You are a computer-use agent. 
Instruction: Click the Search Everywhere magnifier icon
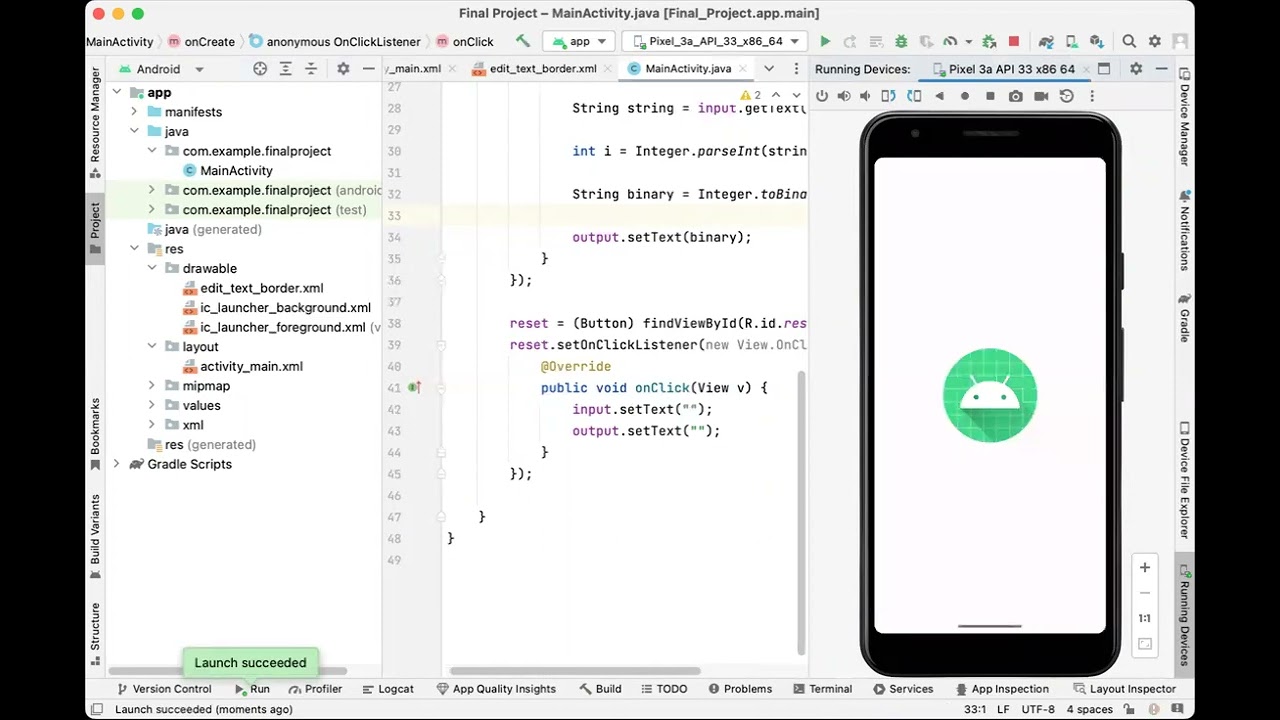click(1129, 41)
